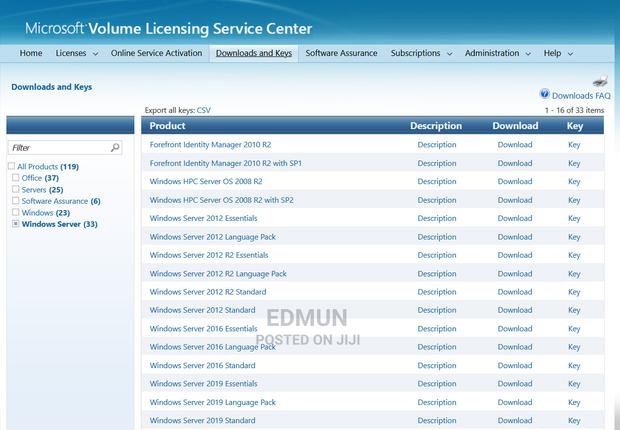Open Windows Server 2012 Essentials product
The image size is (620, 430).
[x=203, y=218]
